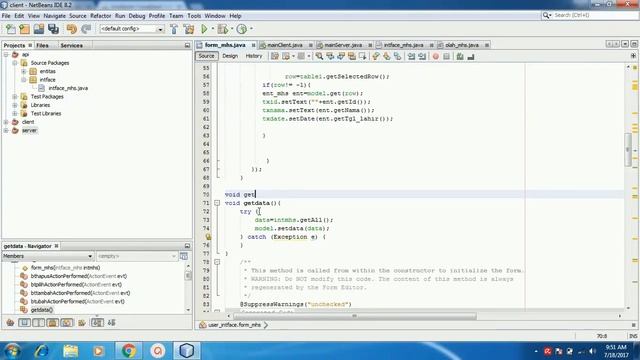Switch editor to Design view
Image resolution: width=640 pixels, height=360 pixels.
click(x=230, y=56)
